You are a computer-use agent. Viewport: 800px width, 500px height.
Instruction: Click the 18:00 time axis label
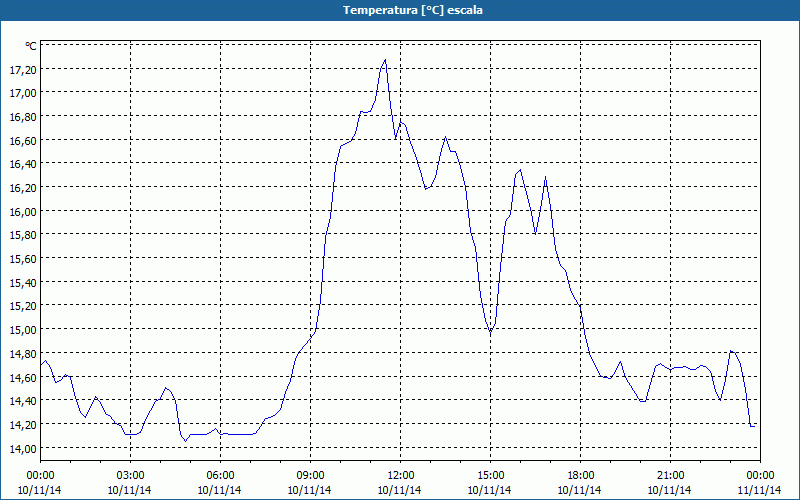coord(580,476)
